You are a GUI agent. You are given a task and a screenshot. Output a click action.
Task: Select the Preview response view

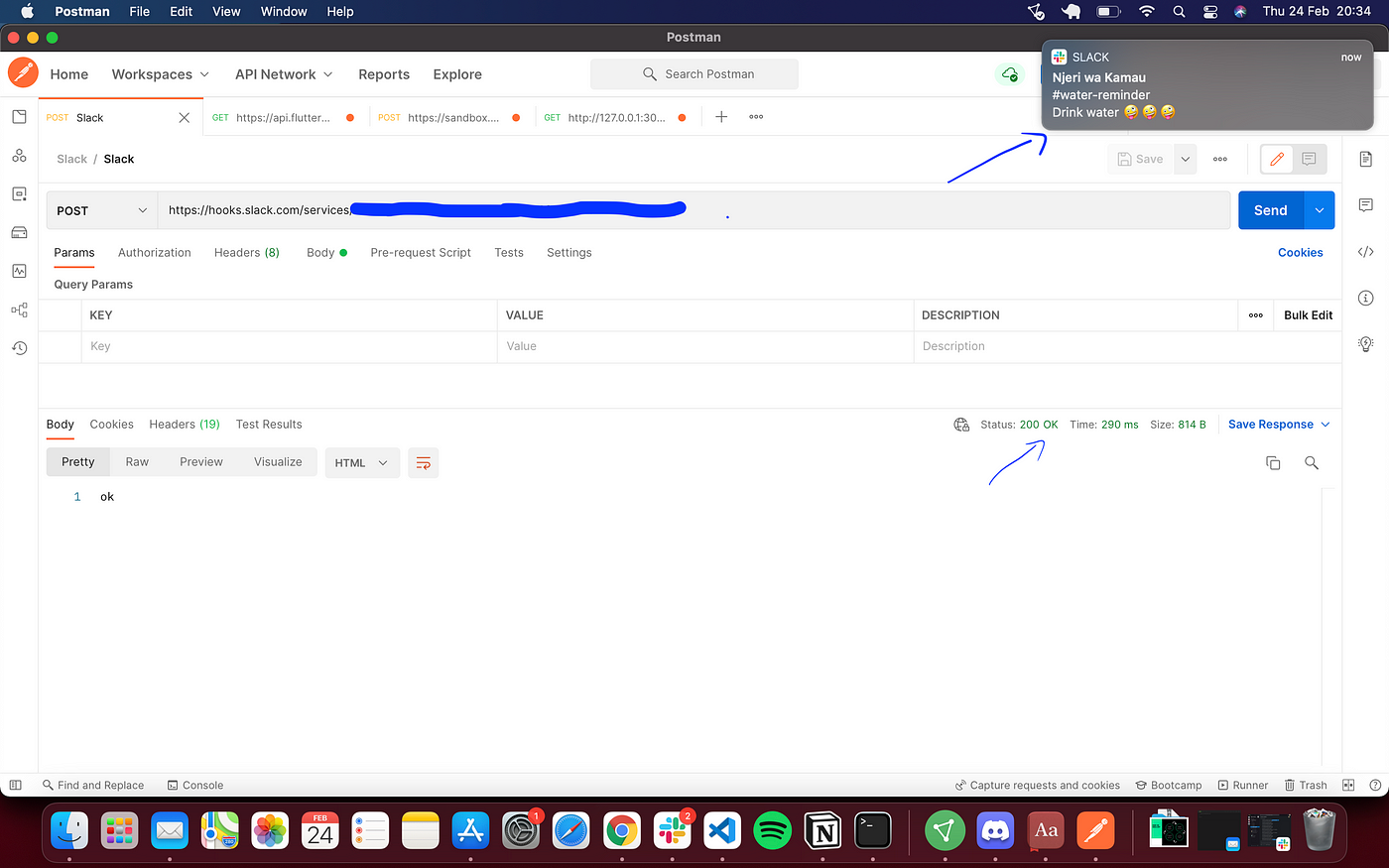pyautogui.click(x=201, y=462)
